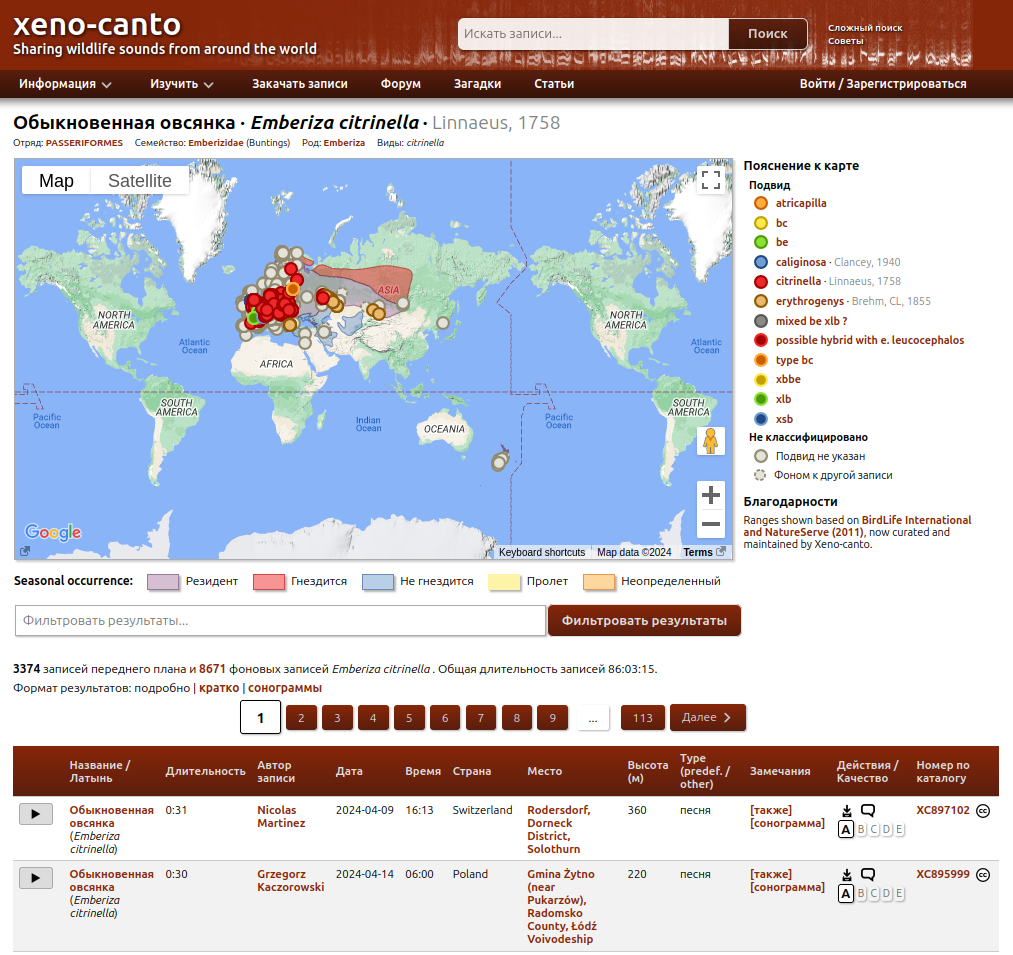Open the Статьи menu item
This screenshot has height=955, width=1013.
pos(554,84)
